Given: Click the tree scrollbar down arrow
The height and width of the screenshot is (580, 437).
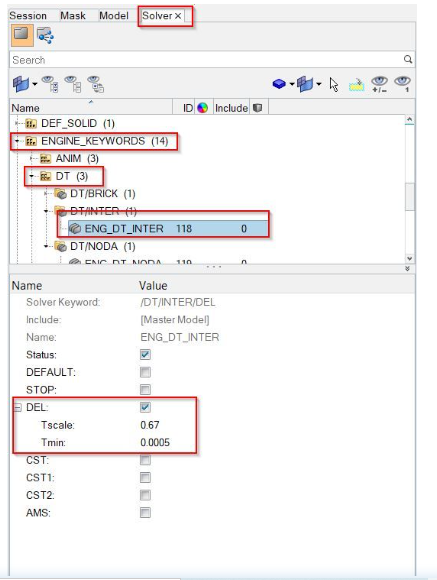Looking at the screenshot, I should tap(409, 258).
